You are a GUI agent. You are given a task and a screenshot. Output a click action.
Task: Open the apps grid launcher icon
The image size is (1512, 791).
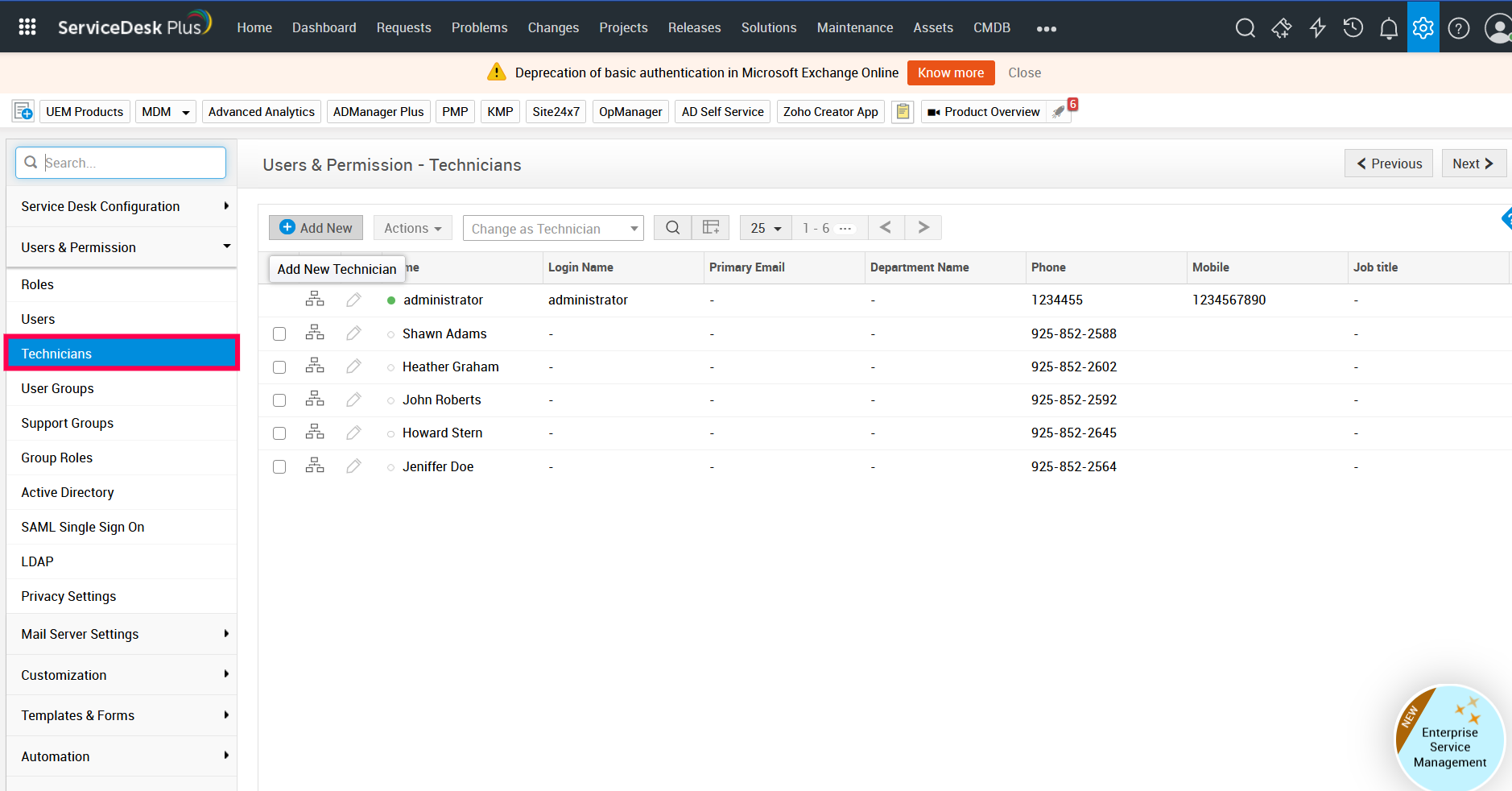[27, 27]
